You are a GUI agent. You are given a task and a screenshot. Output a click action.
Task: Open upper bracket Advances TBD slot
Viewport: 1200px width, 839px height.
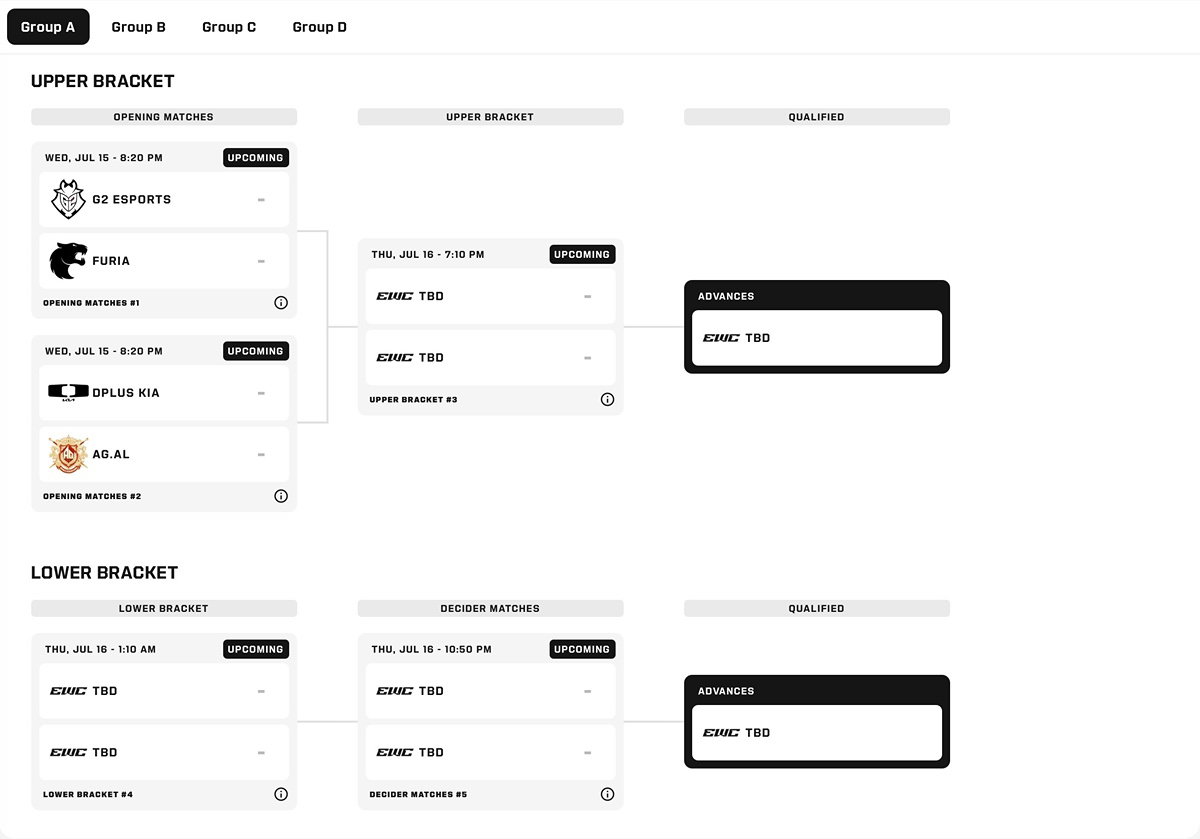coord(817,338)
